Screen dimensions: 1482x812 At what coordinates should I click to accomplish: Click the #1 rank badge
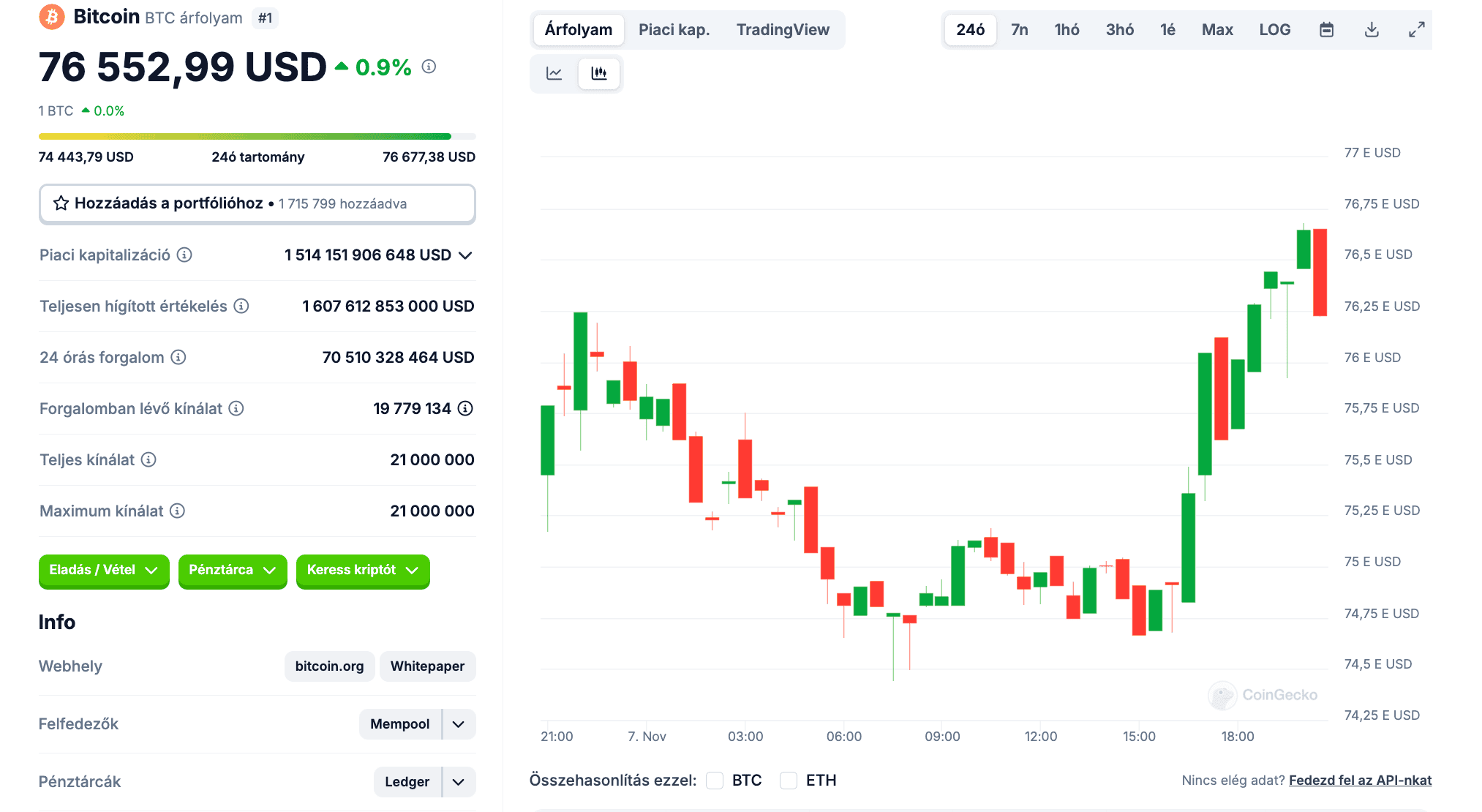click(265, 18)
